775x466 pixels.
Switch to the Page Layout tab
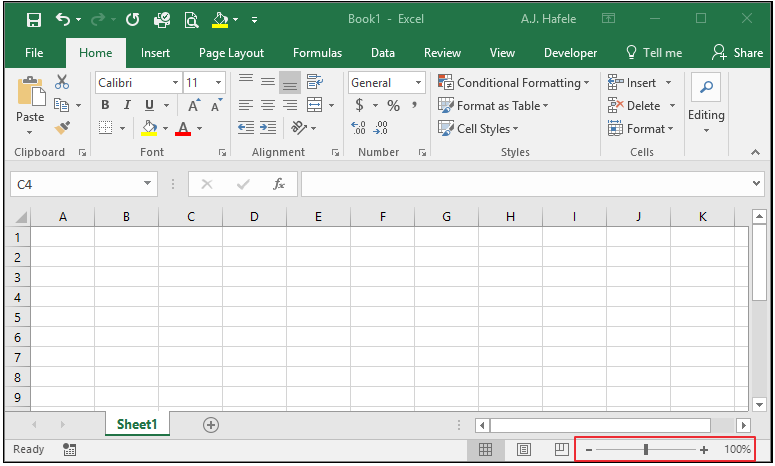(231, 53)
